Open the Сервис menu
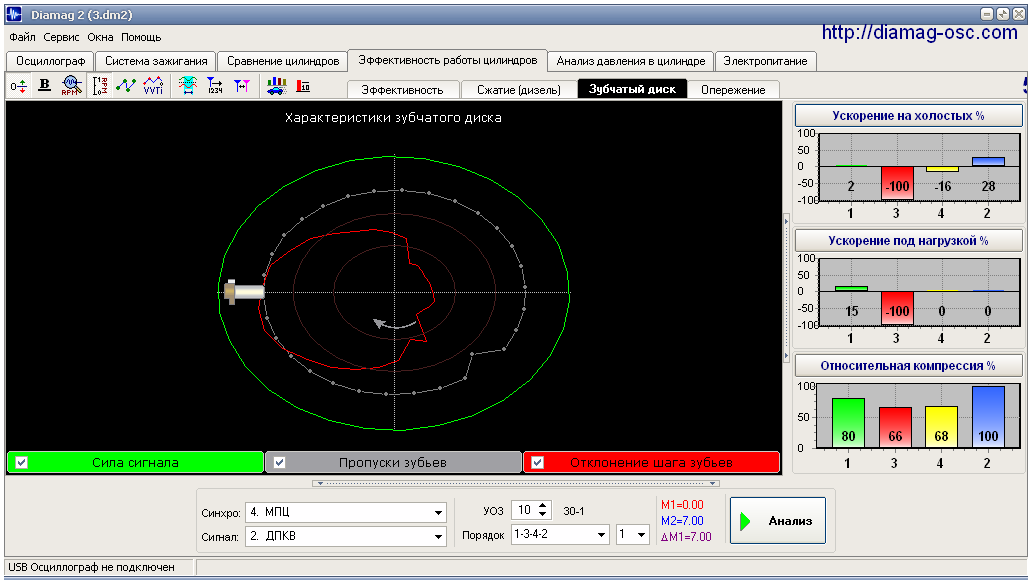This screenshot has width=1032, height=580. 61,38
